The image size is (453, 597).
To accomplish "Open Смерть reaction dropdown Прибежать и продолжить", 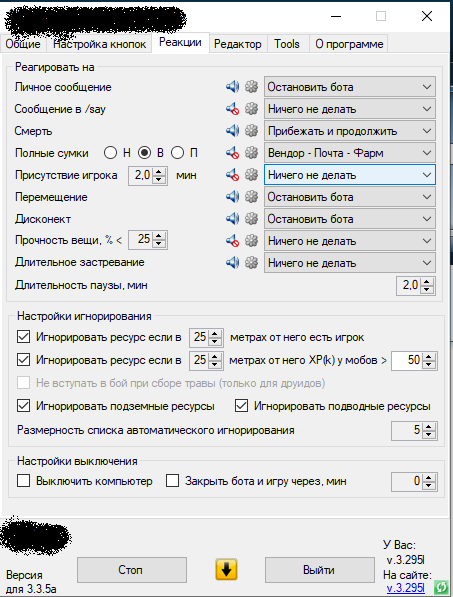I will (x=350, y=131).
